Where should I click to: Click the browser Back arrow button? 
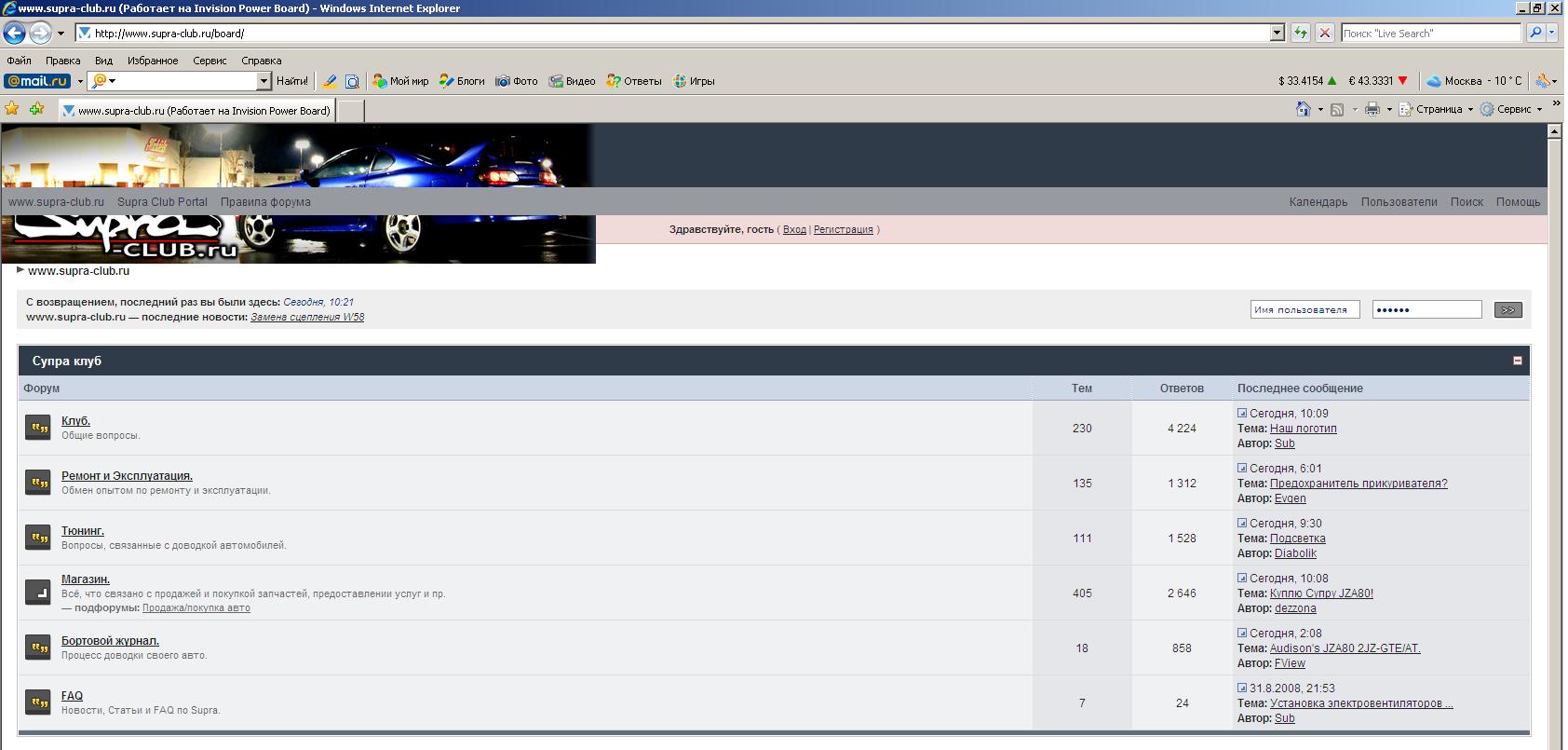click(15, 34)
